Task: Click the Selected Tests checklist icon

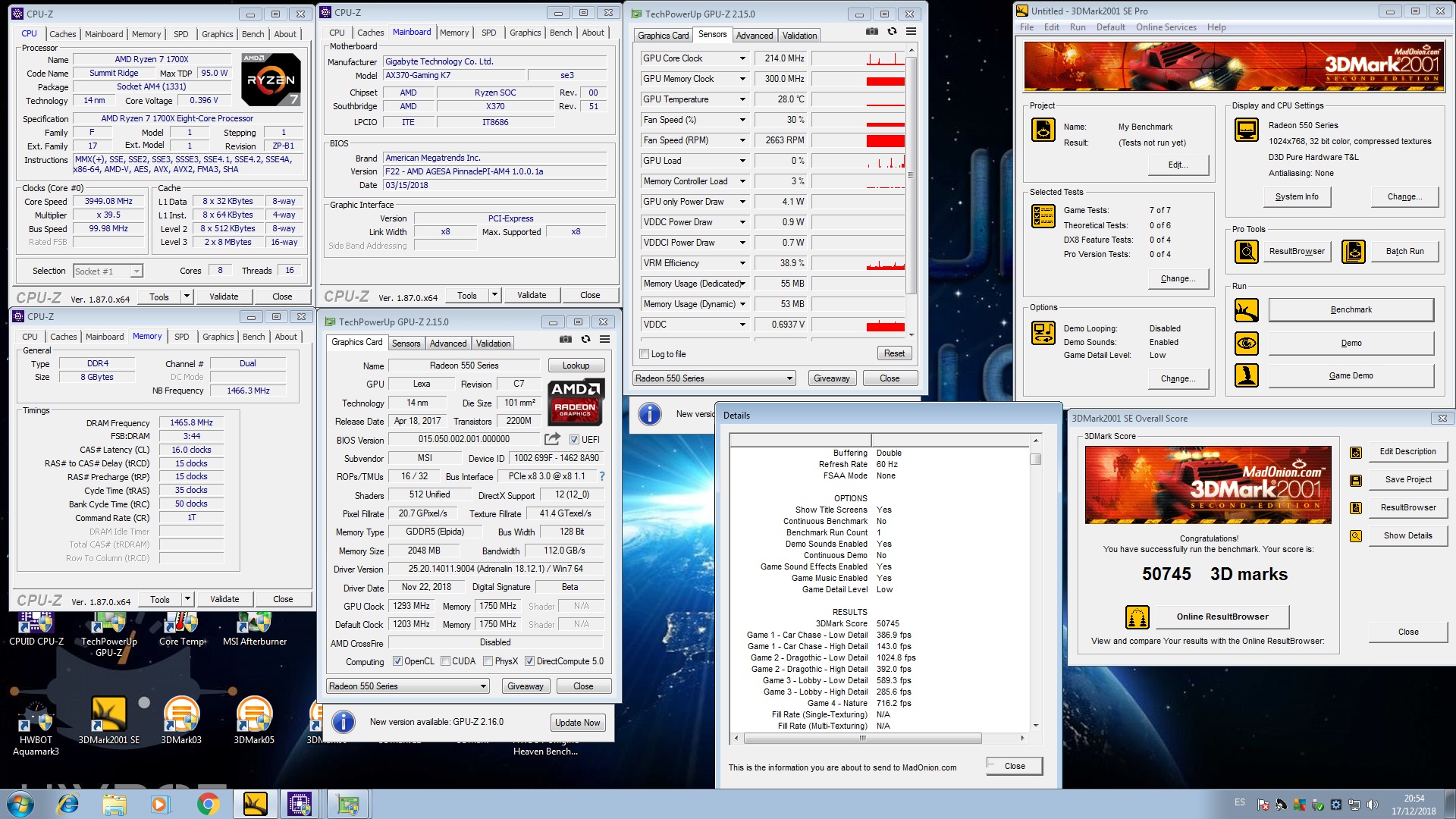Action: click(x=1043, y=216)
